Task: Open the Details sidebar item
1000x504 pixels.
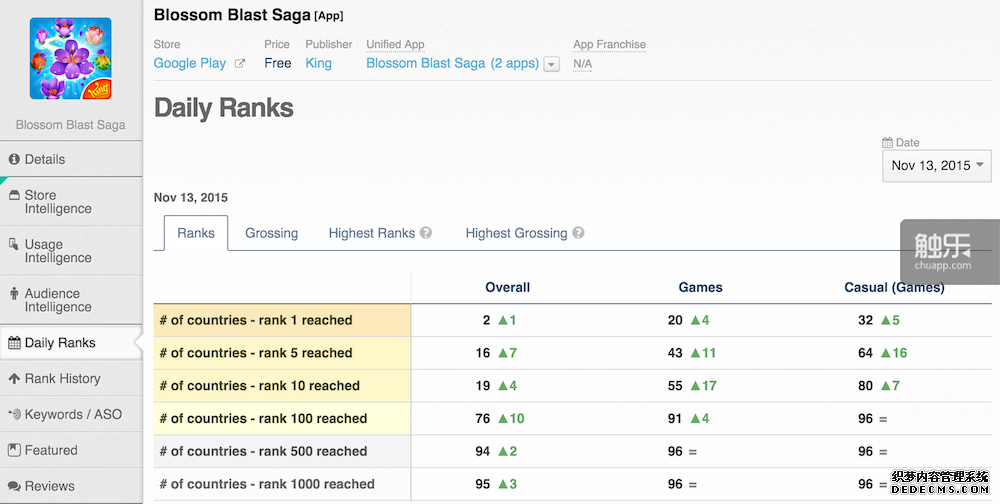Action: tap(71, 159)
